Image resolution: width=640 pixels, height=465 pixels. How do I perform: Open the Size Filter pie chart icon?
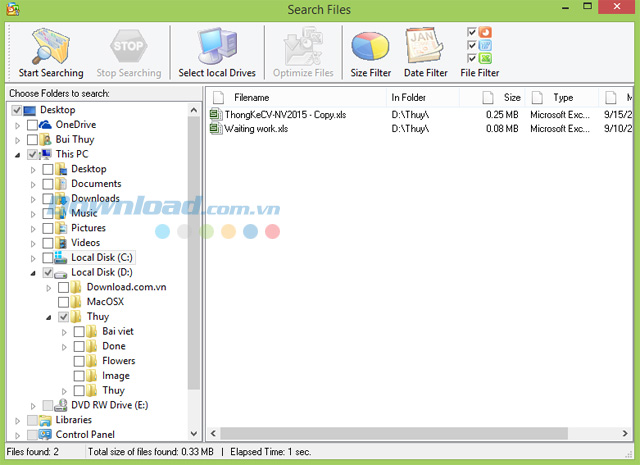click(370, 46)
